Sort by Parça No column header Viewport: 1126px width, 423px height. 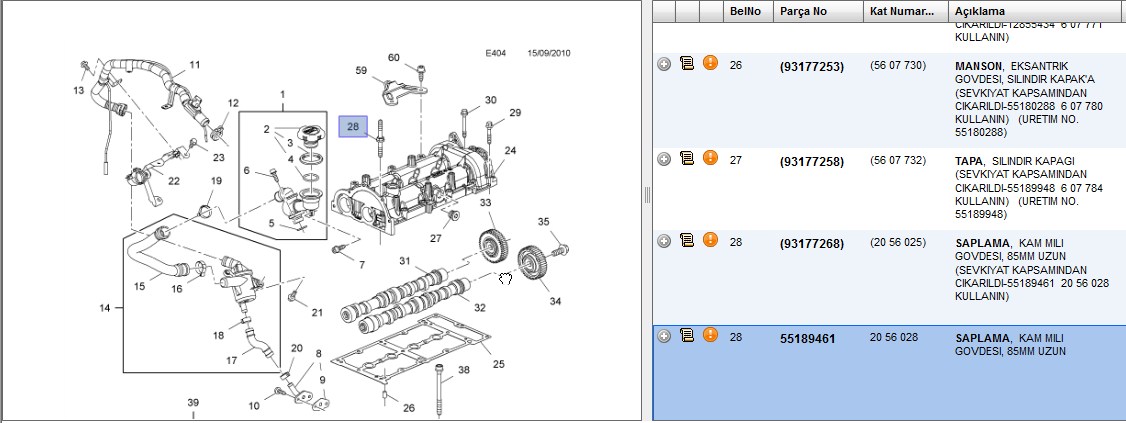819,11
